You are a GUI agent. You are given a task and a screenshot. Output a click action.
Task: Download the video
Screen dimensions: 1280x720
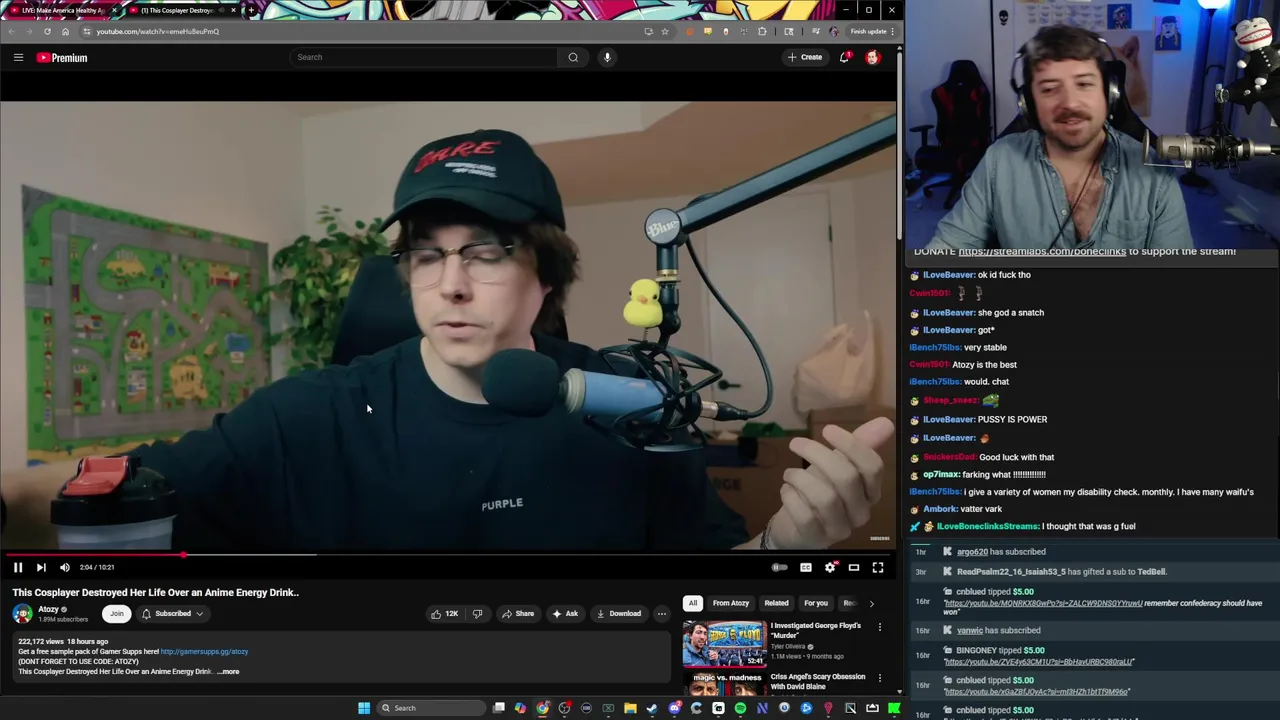pyautogui.click(x=619, y=614)
